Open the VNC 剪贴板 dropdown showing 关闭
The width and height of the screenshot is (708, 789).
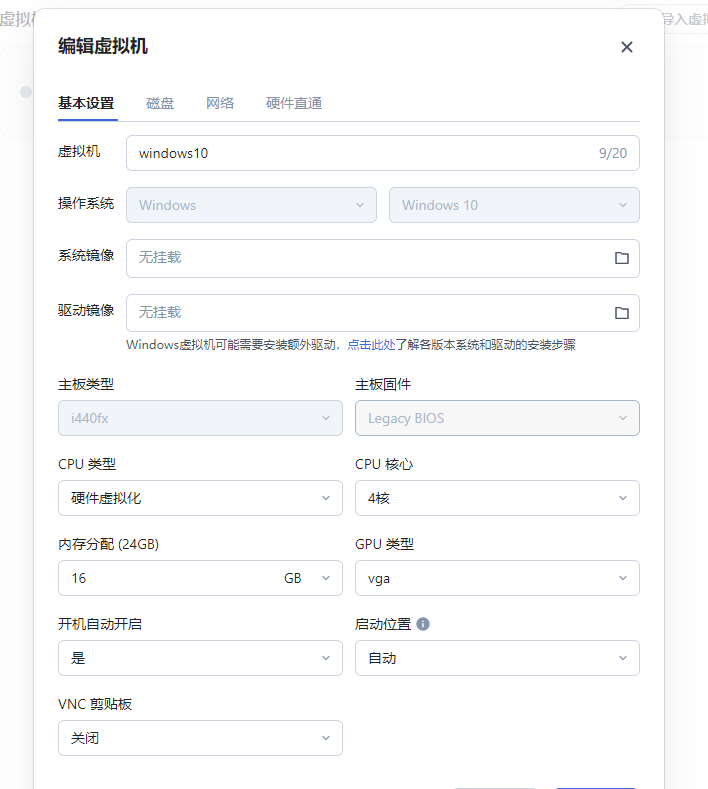click(x=200, y=738)
